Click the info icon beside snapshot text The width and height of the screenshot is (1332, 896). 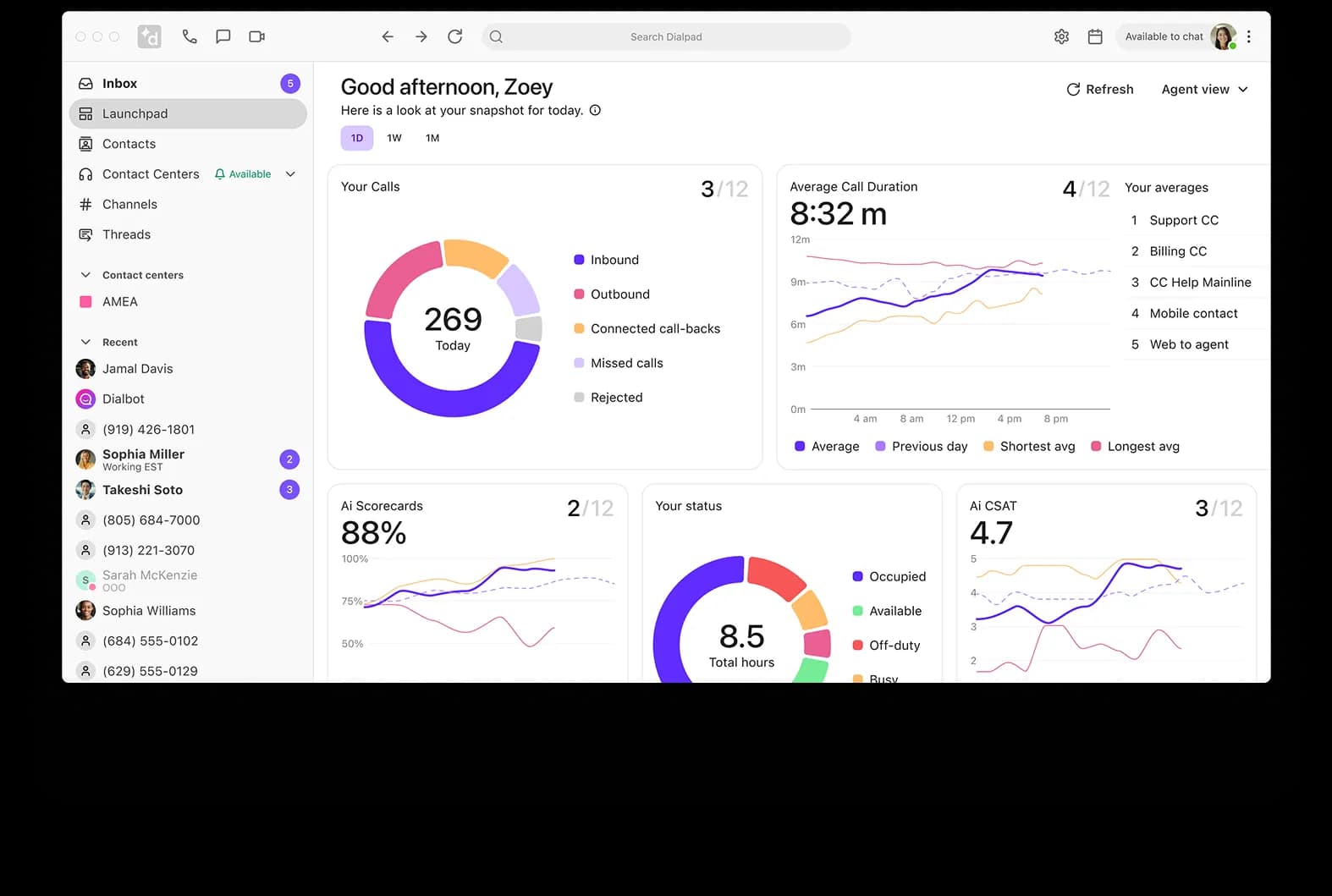tap(595, 110)
